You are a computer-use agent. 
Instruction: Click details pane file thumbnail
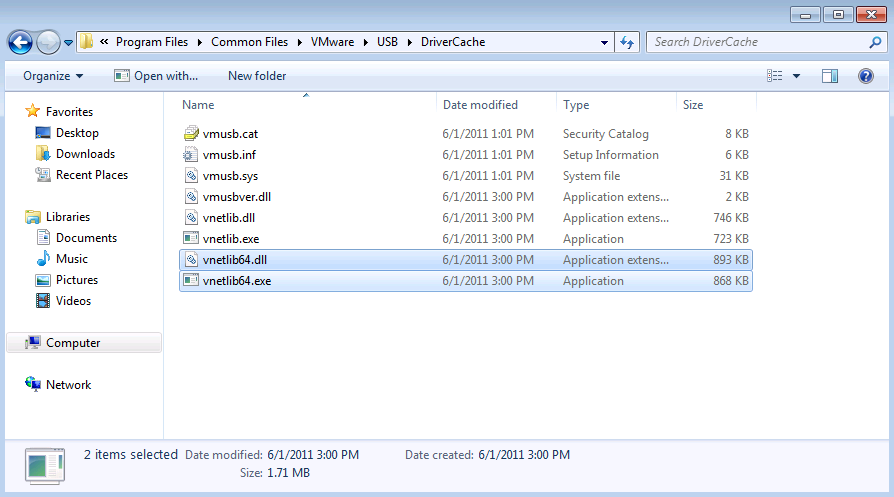tap(45, 466)
